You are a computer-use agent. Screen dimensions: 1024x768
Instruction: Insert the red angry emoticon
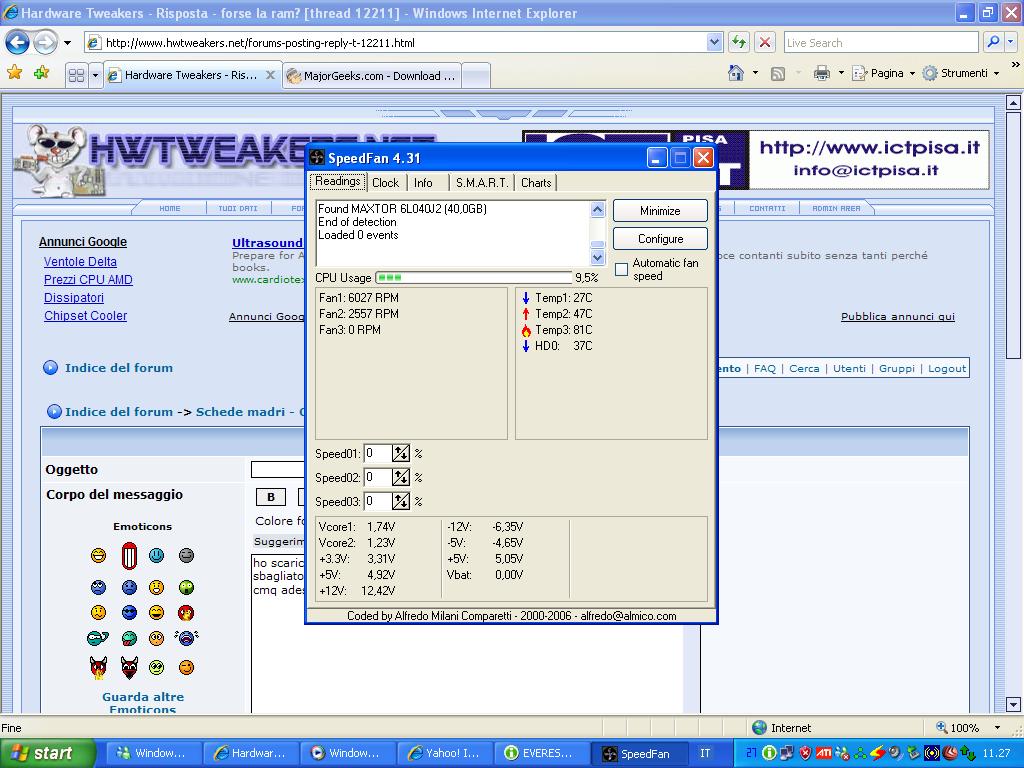[x=186, y=613]
